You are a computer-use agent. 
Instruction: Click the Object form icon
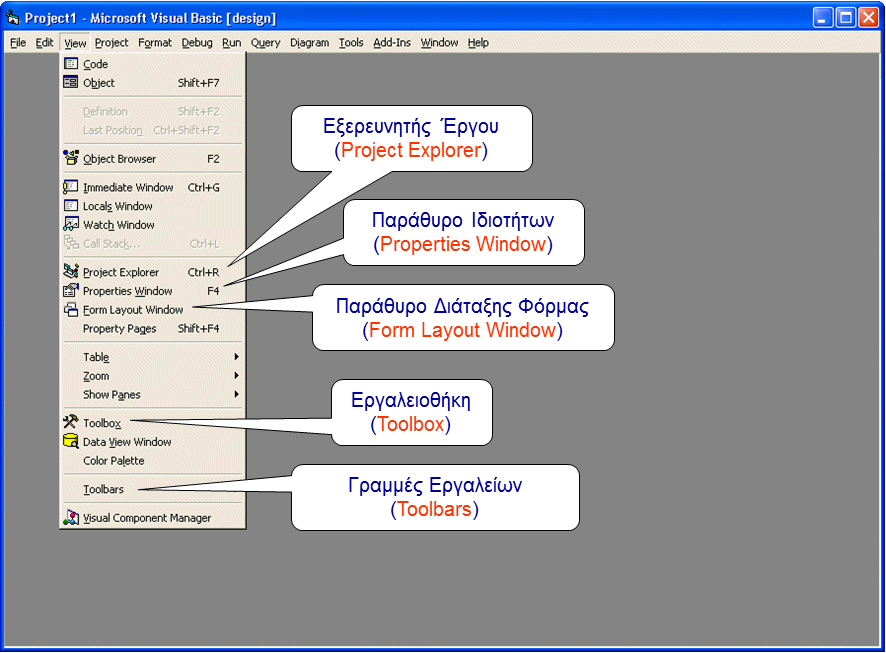(x=71, y=82)
